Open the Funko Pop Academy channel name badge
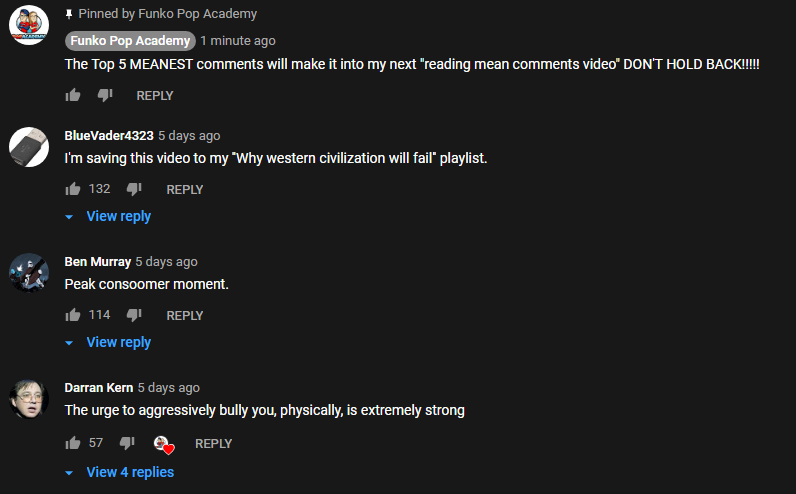This screenshot has width=796, height=494. pyautogui.click(x=130, y=41)
